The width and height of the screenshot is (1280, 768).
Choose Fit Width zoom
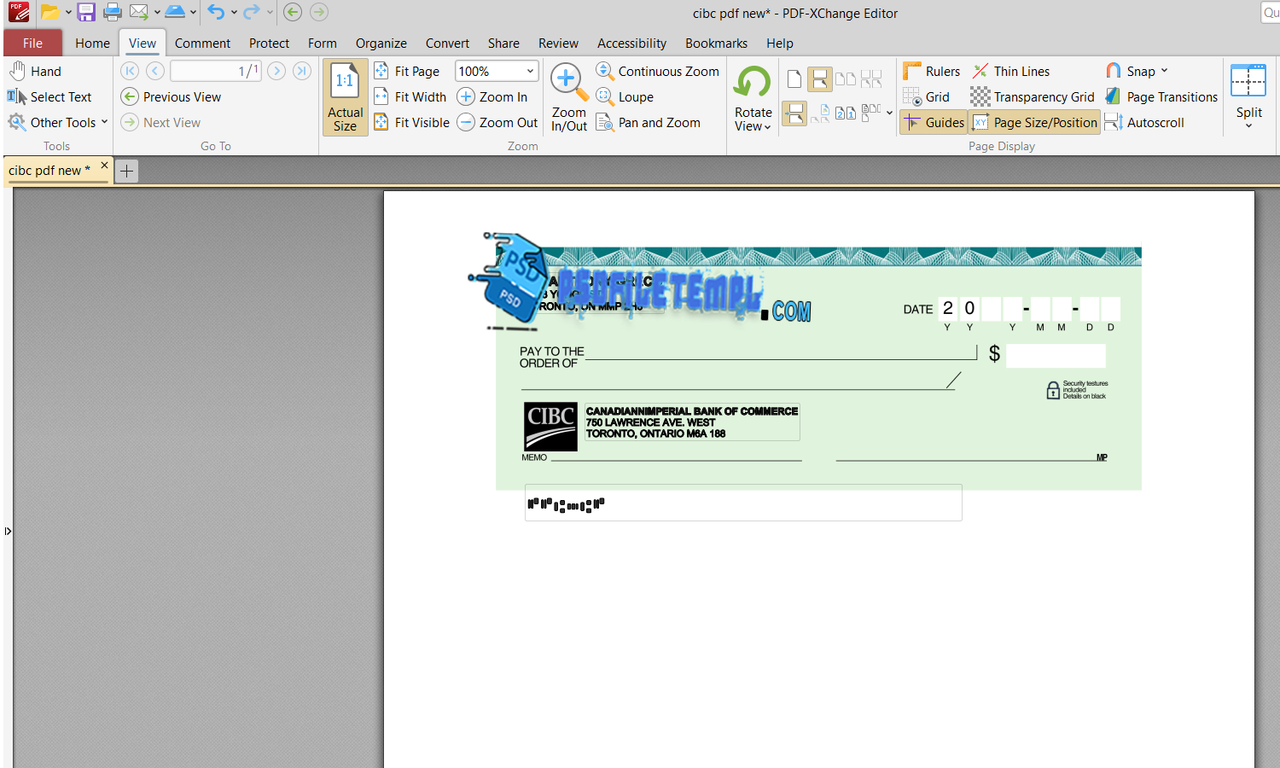point(410,97)
